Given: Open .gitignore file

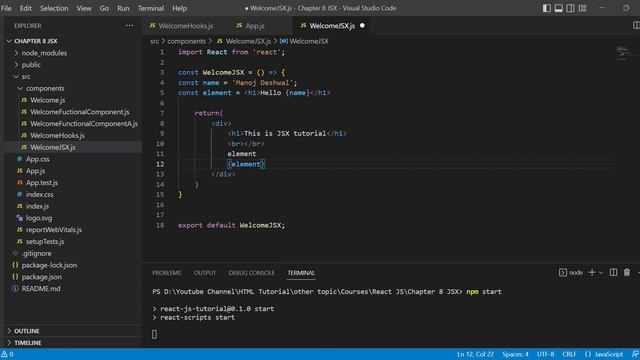Looking at the screenshot, I should (x=36, y=253).
